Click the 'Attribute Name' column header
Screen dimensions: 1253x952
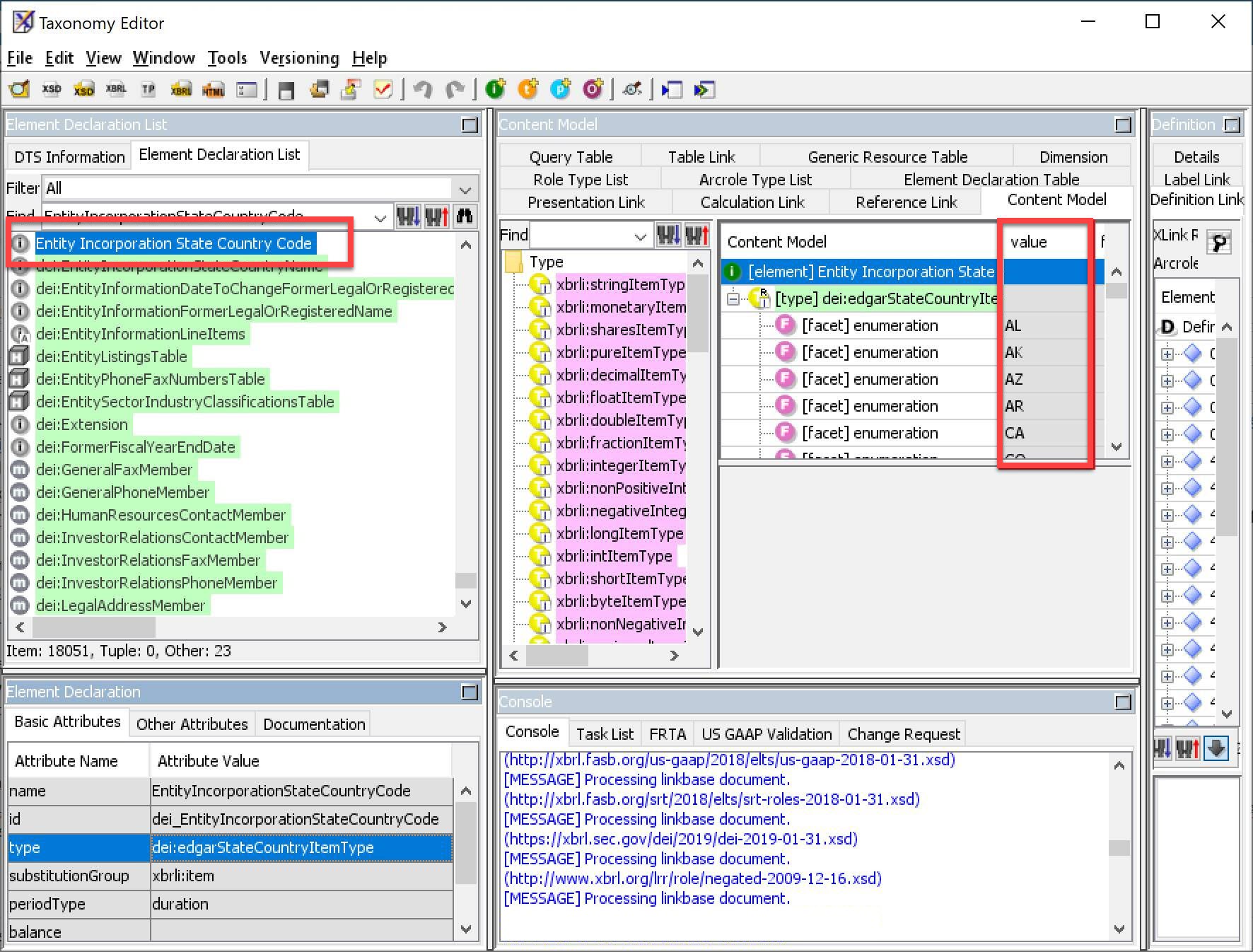(x=78, y=761)
